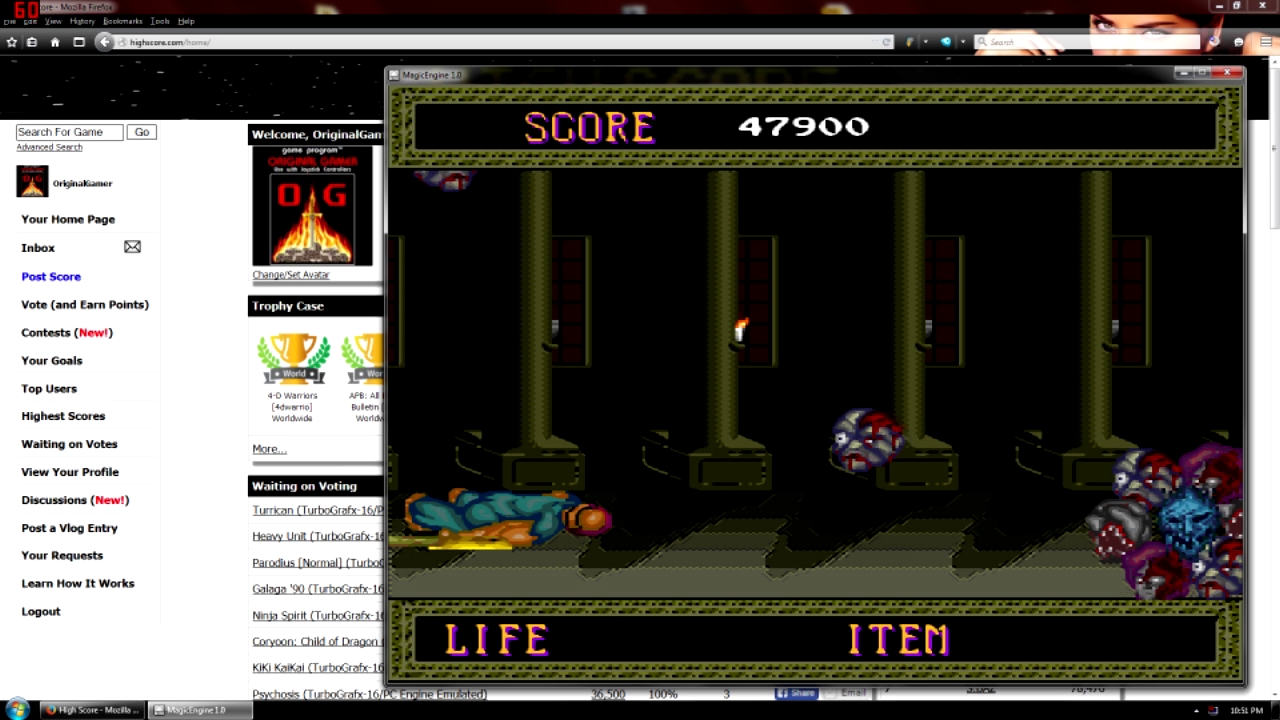
Task: Click the bookmark star icon in Firefox
Action: (x=12, y=42)
